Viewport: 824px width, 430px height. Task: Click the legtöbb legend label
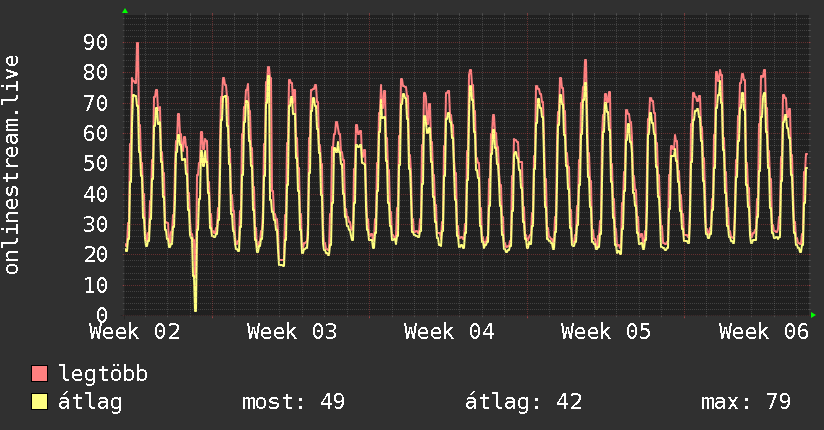[x=103, y=374]
